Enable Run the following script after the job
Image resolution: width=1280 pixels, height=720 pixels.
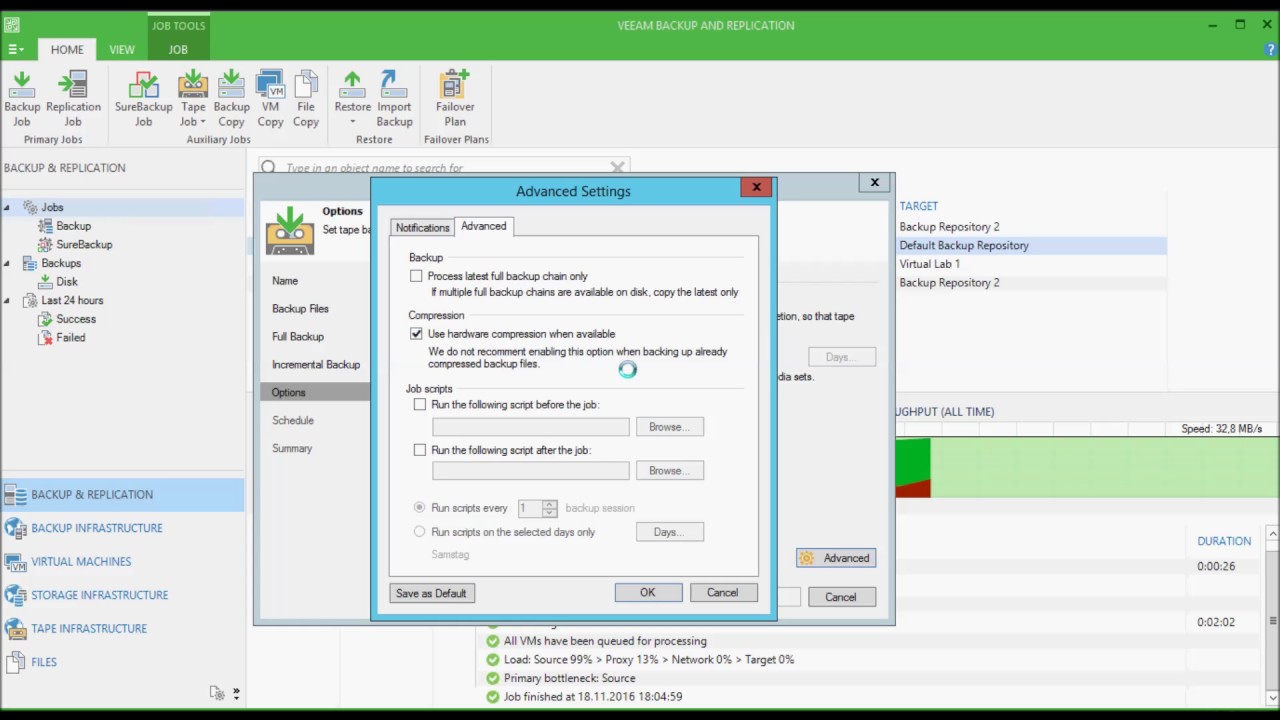point(420,450)
